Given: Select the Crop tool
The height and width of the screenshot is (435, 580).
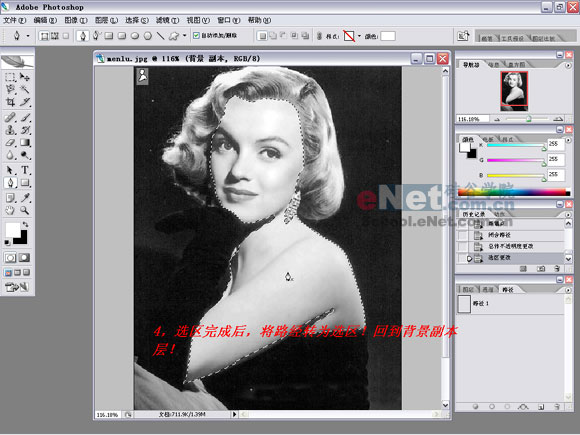Looking at the screenshot, I should point(10,102).
